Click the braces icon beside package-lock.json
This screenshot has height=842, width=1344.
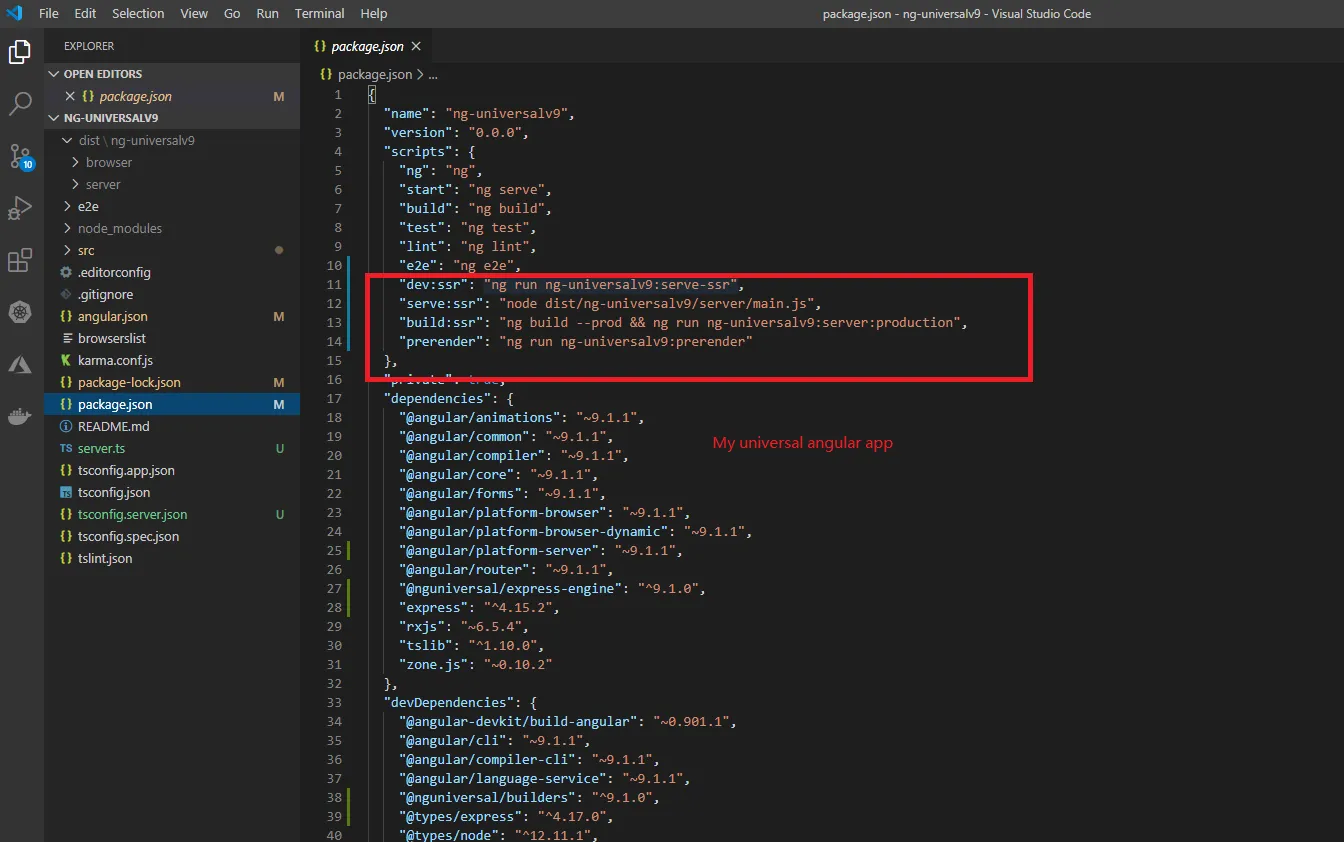(66, 383)
